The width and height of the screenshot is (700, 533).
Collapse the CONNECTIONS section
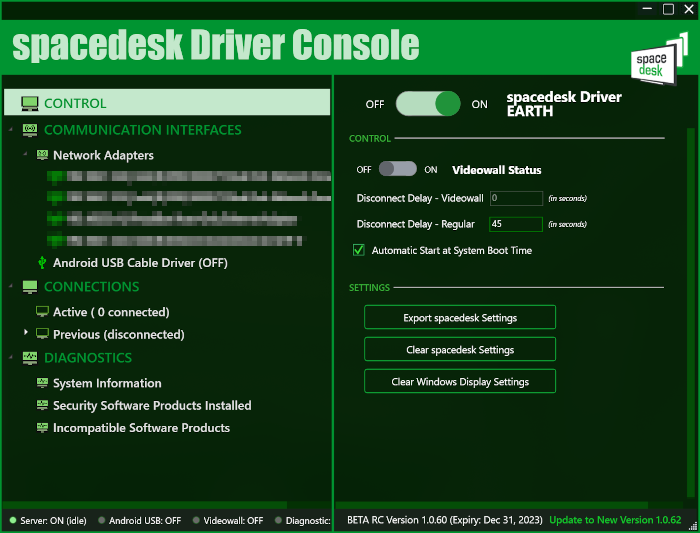click(x=11, y=286)
